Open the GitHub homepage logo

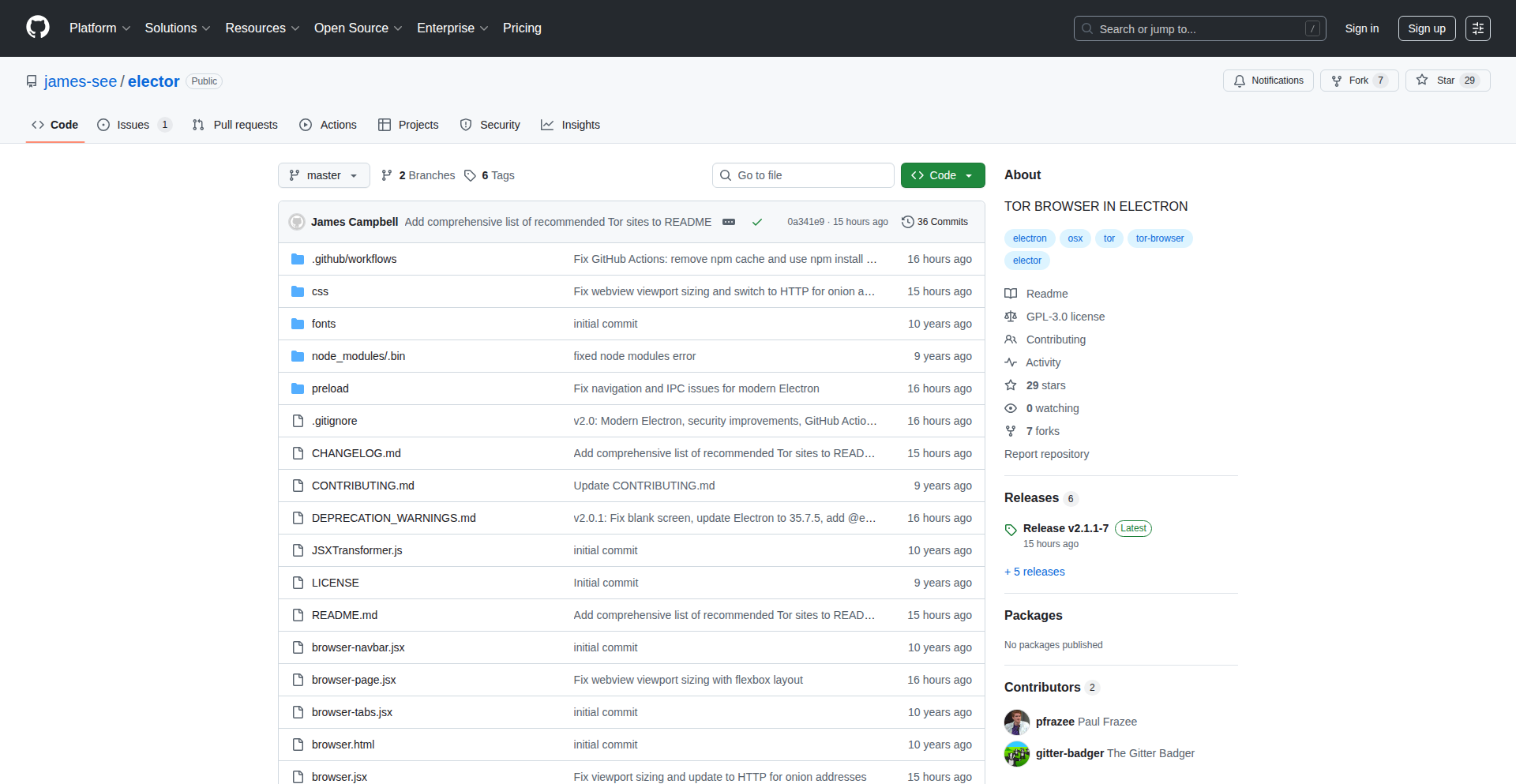(x=38, y=28)
